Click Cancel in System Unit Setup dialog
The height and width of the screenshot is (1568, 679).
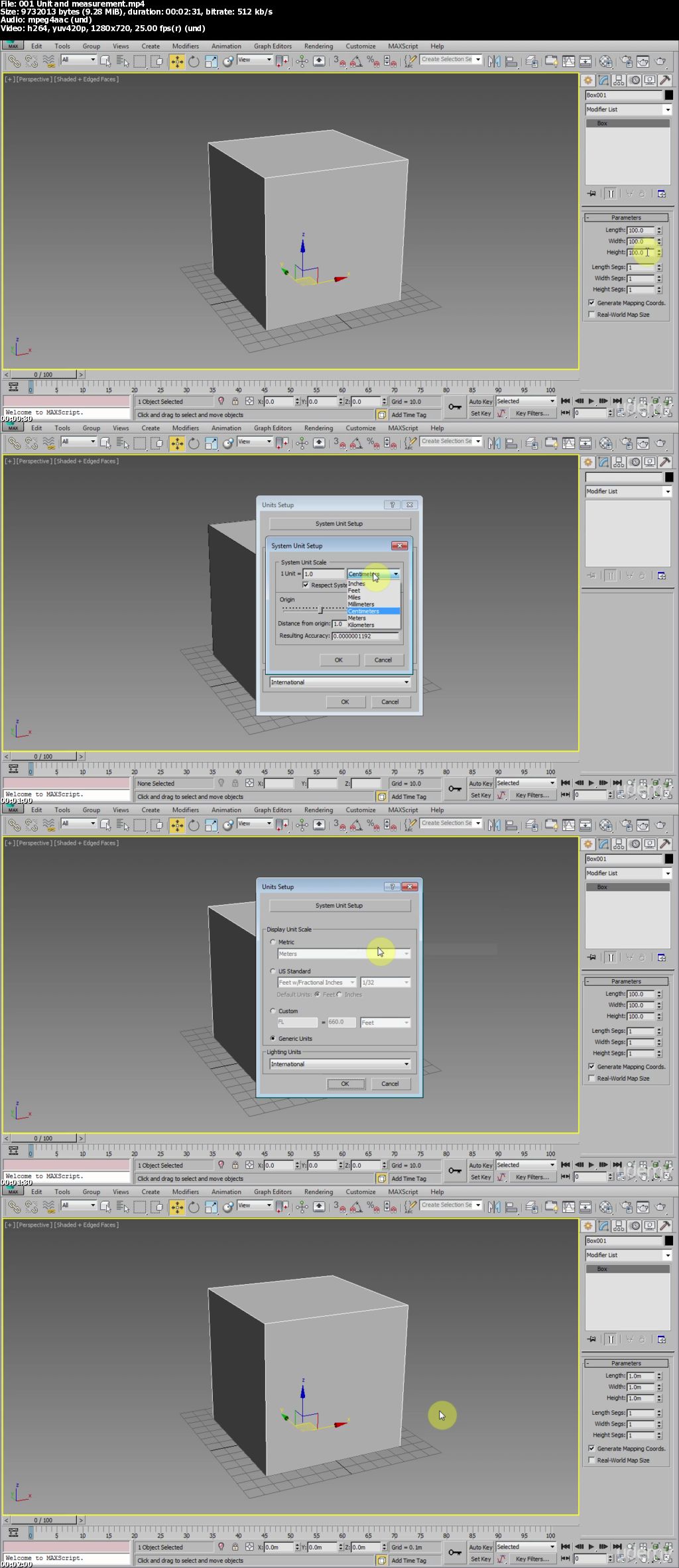point(383,660)
